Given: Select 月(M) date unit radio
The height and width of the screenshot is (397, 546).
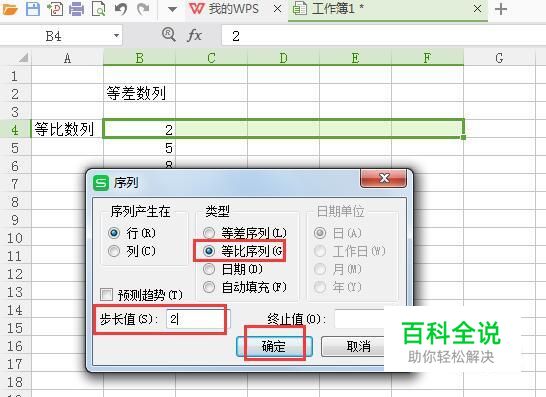Looking at the screenshot, I should coord(320,269).
